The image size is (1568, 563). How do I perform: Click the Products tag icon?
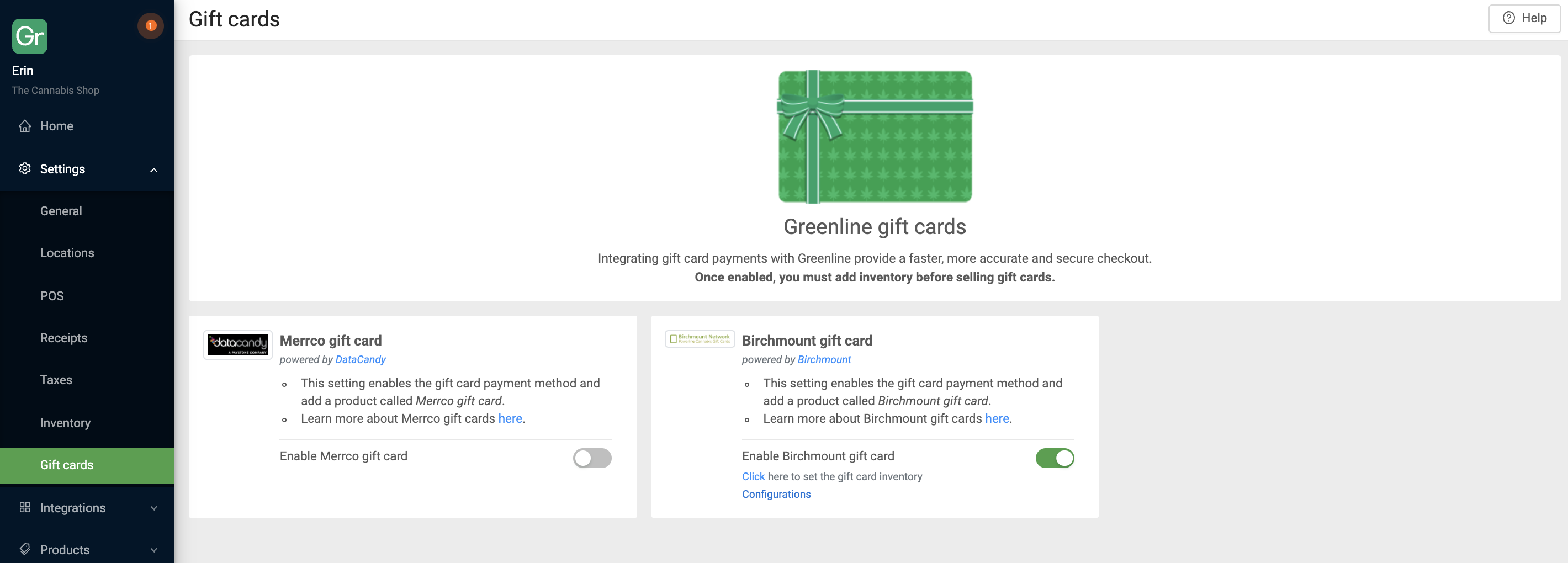[25, 549]
